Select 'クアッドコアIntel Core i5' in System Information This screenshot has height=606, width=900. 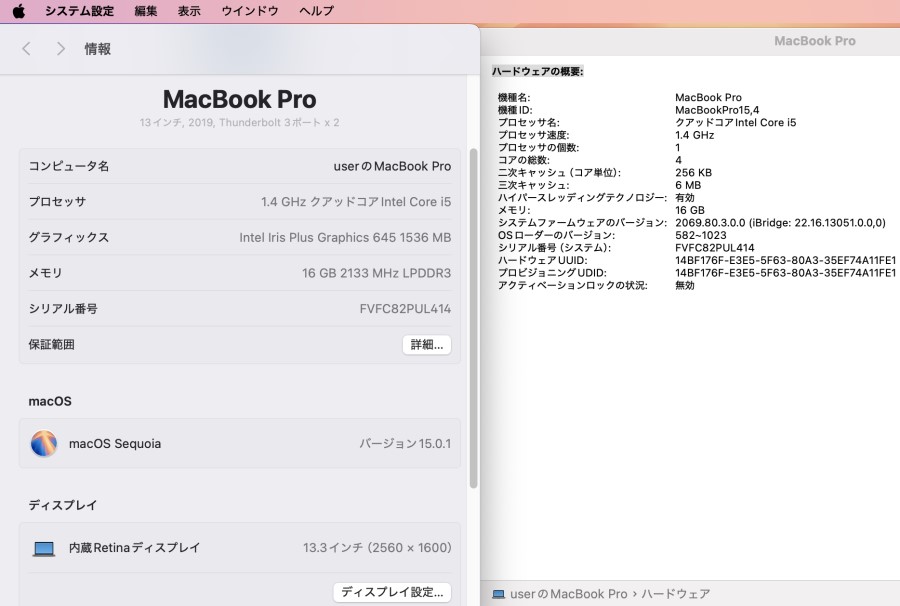click(x=735, y=123)
